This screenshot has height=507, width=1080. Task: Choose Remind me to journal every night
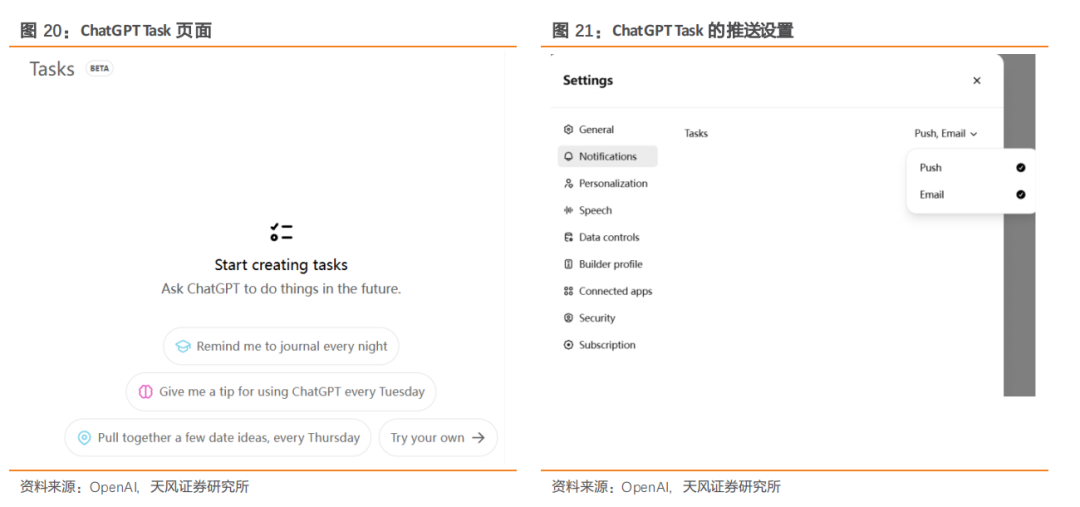click(x=281, y=346)
